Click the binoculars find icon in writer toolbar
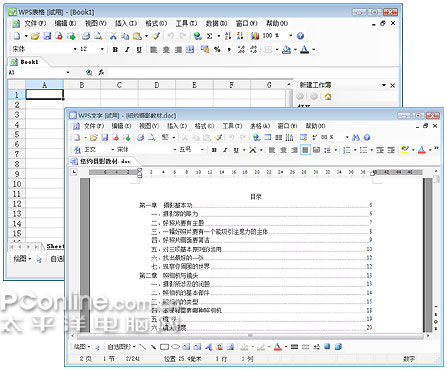 356,137
